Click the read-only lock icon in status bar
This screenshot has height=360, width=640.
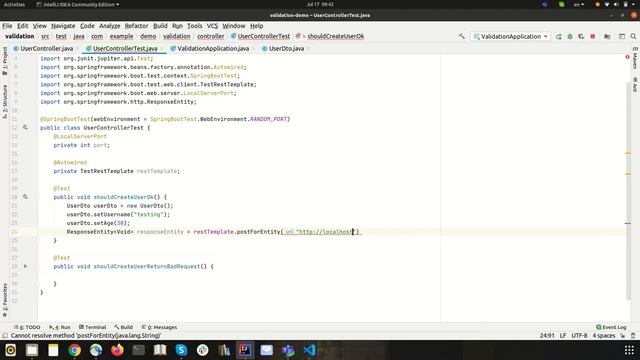(623, 336)
